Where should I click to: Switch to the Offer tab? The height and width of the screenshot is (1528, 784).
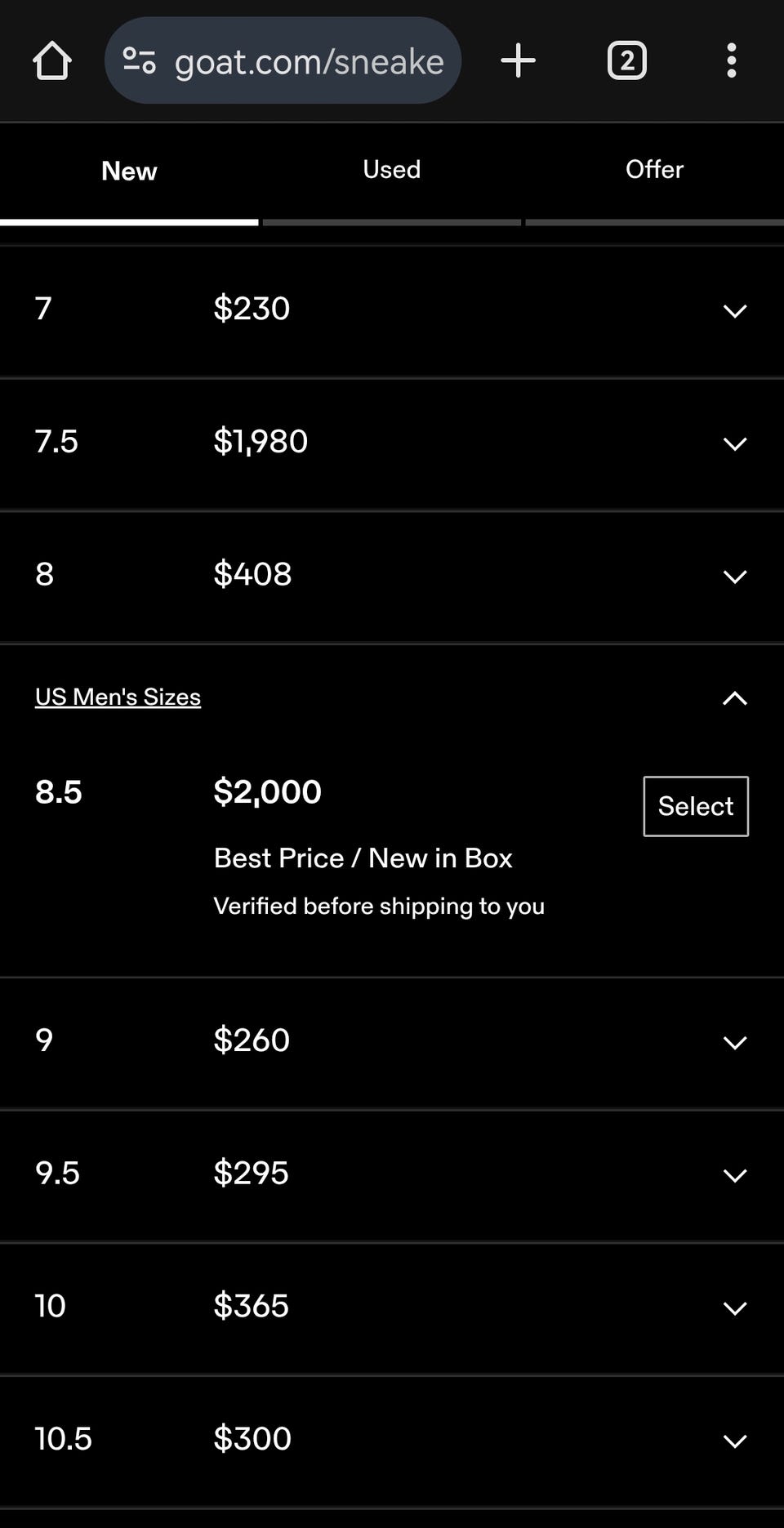pyautogui.click(x=654, y=170)
